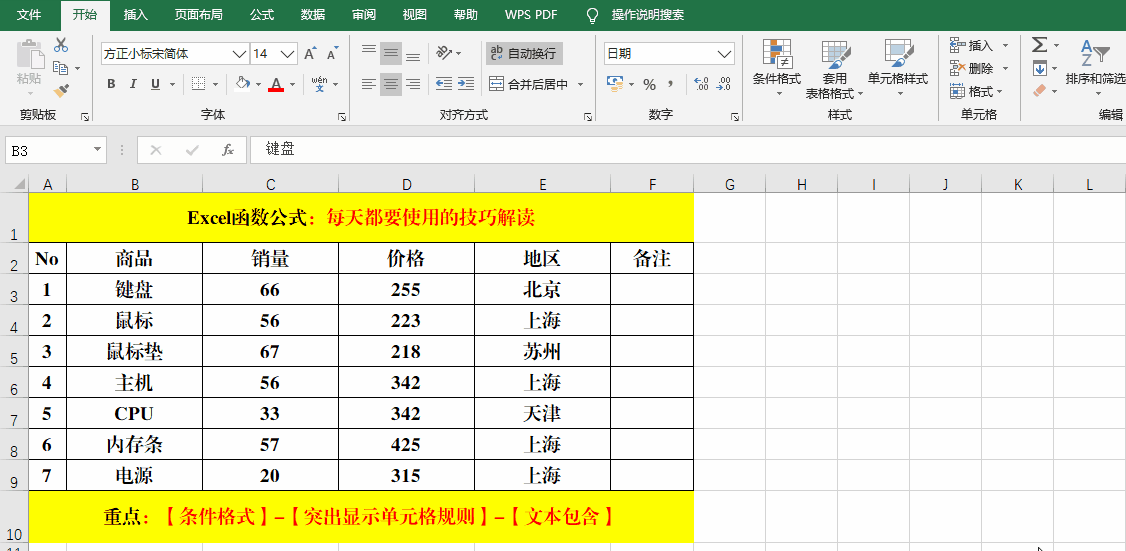Open the number format 日期 dropdown
Screen dimensions: 1126x551
[x=724, y=54]
